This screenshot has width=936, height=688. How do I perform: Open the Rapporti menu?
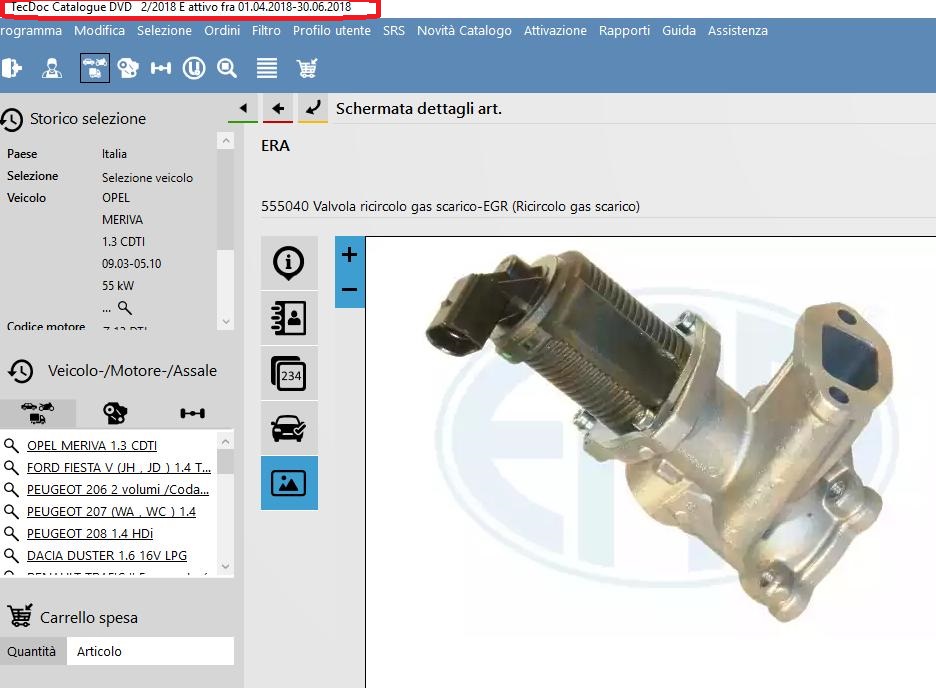[x=624, y=30]
